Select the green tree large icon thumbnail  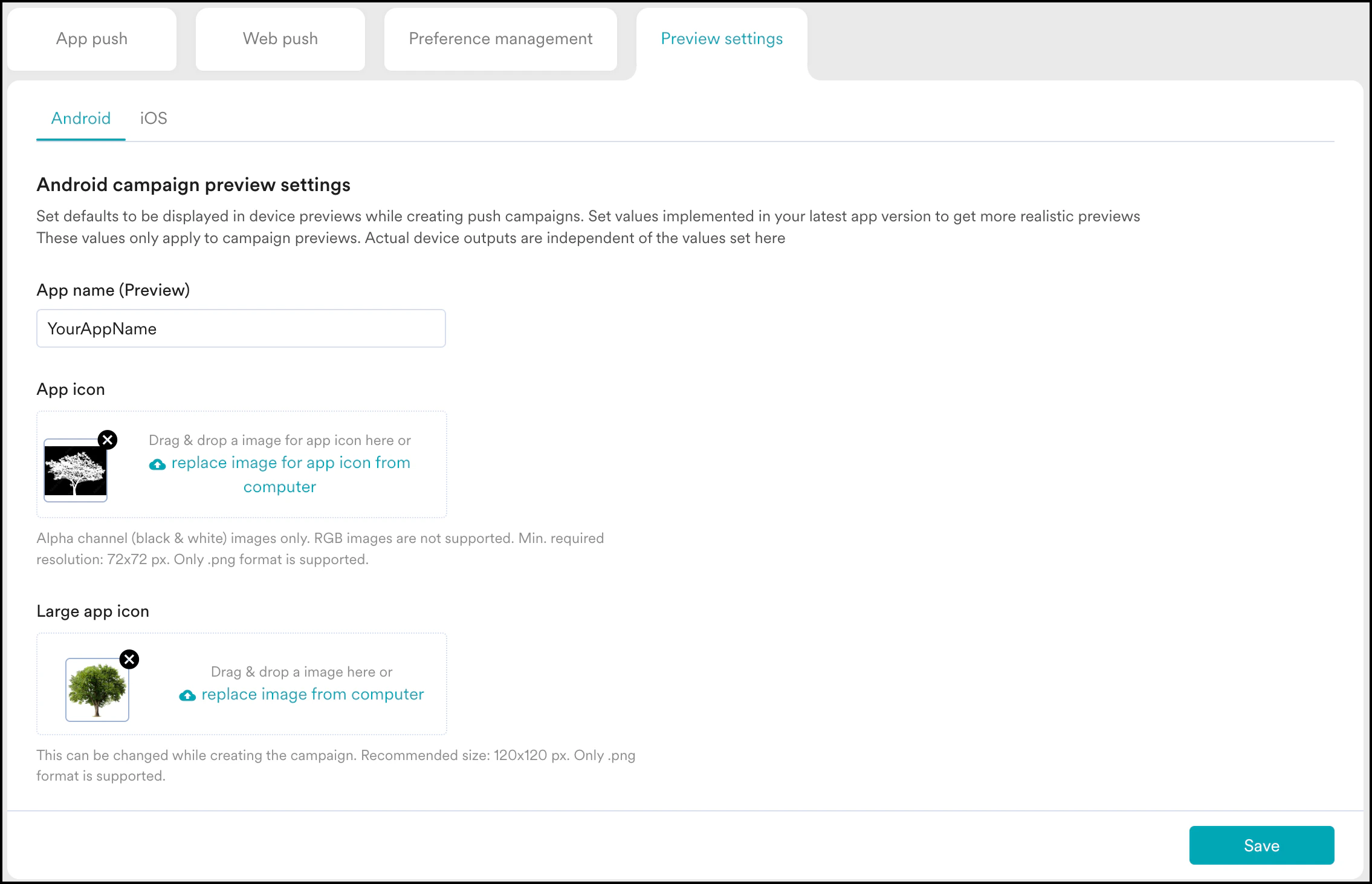[97, 690]
